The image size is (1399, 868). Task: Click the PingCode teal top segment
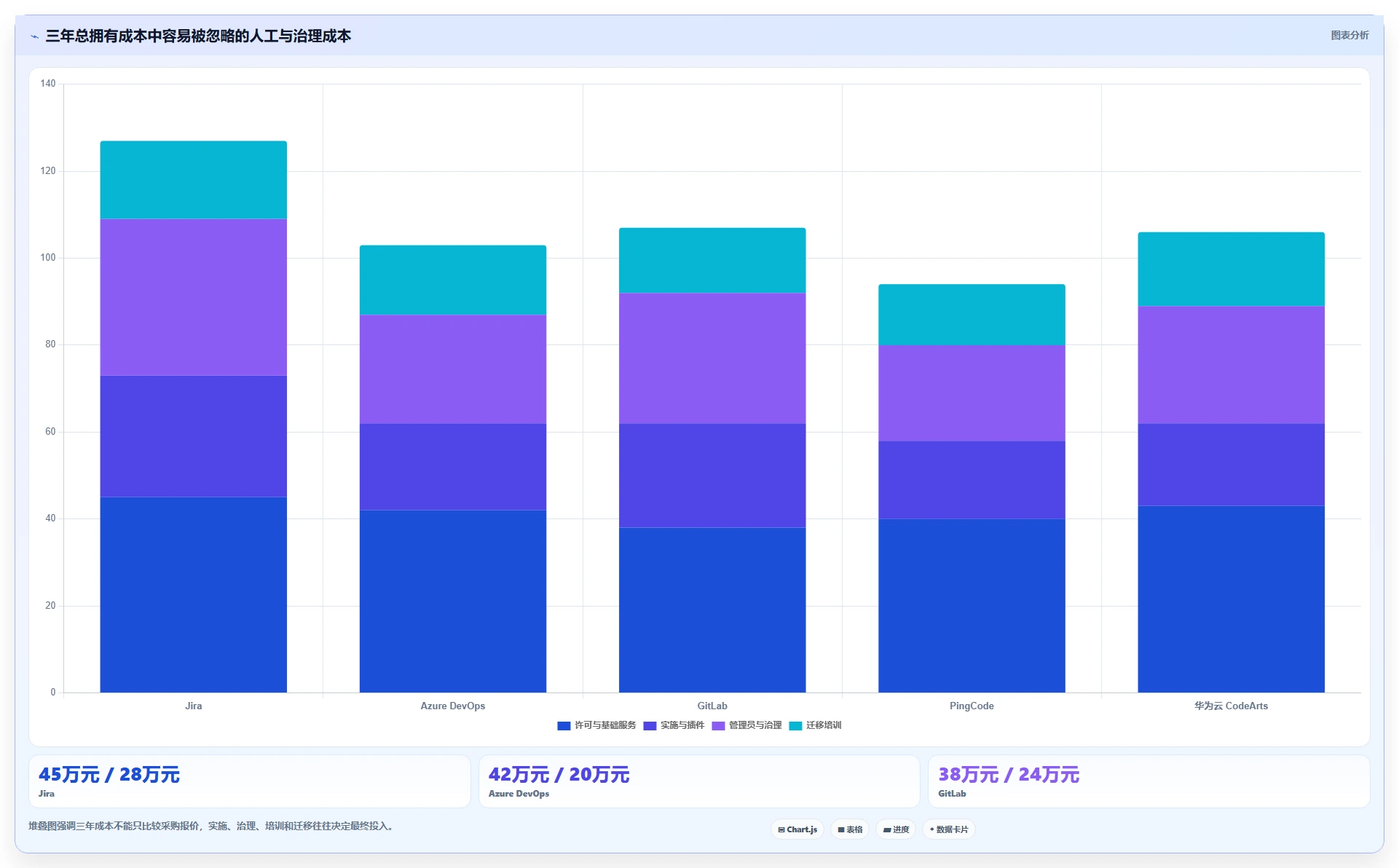(x=972, y=315)
